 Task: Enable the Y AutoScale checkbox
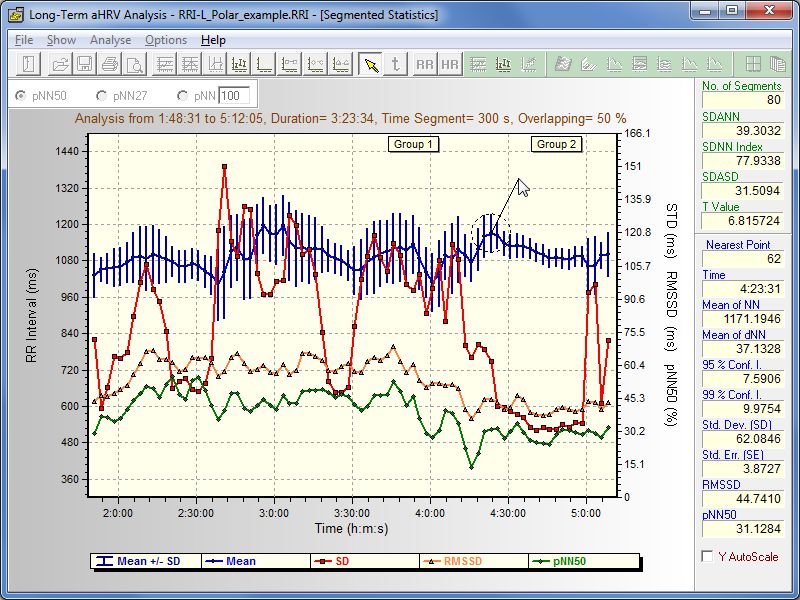(708, 556)
